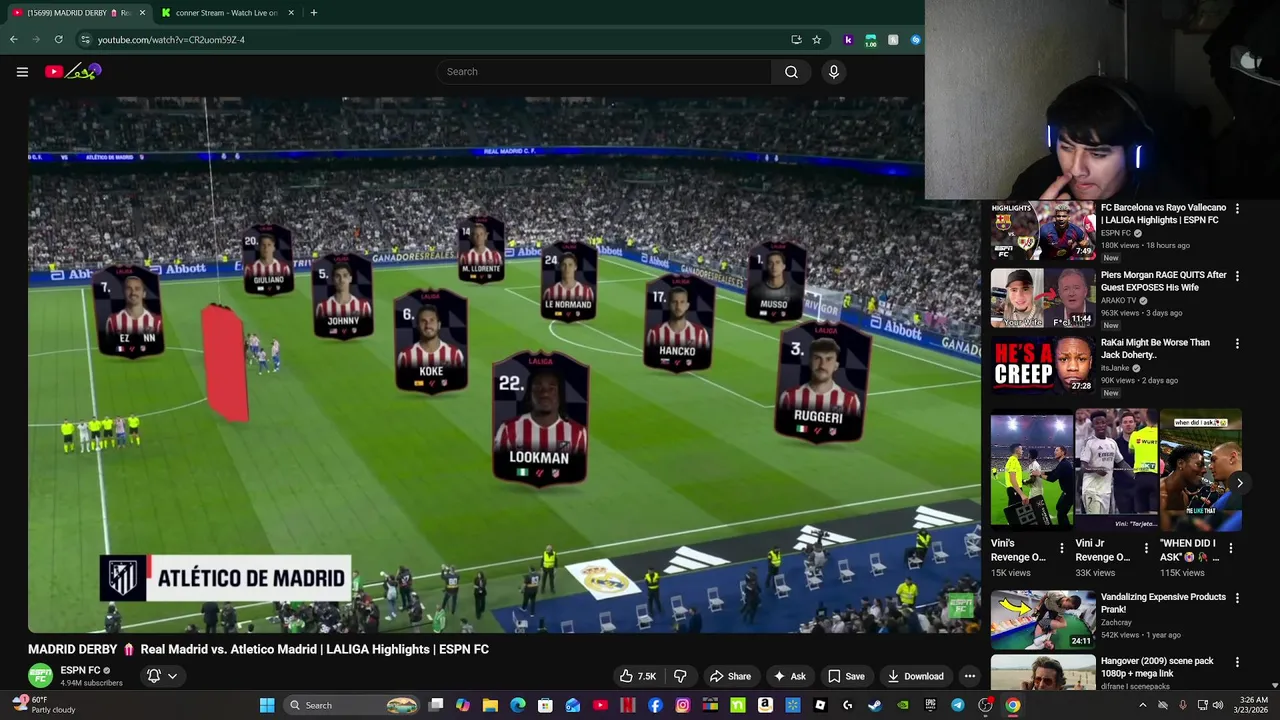Viewport: 1280px width, 720px height.
Task: Pause the Madrid Derby video player
Action: click(x=504, y=365)
